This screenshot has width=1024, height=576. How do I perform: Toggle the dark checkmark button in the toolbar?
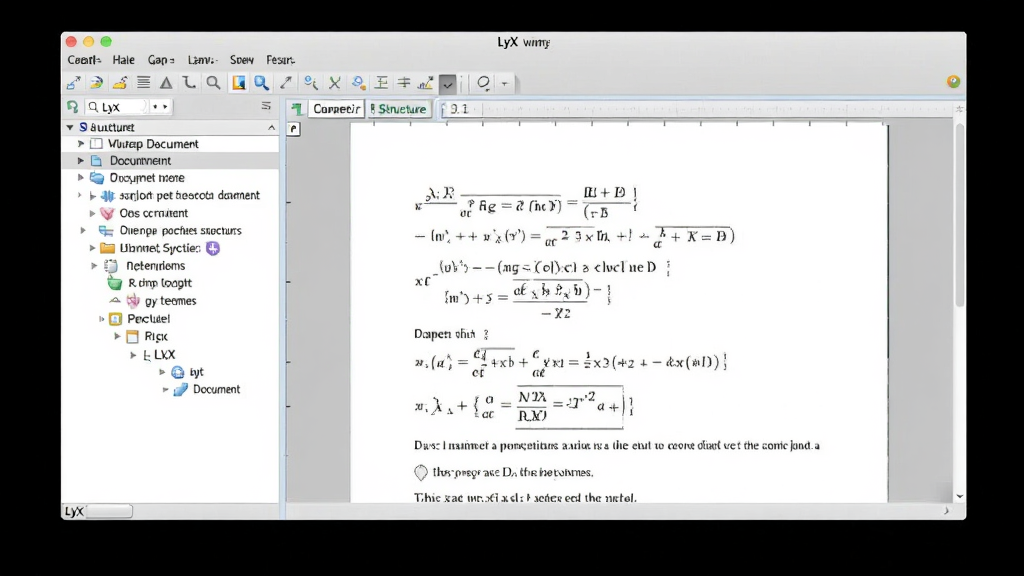coord(448,84)
